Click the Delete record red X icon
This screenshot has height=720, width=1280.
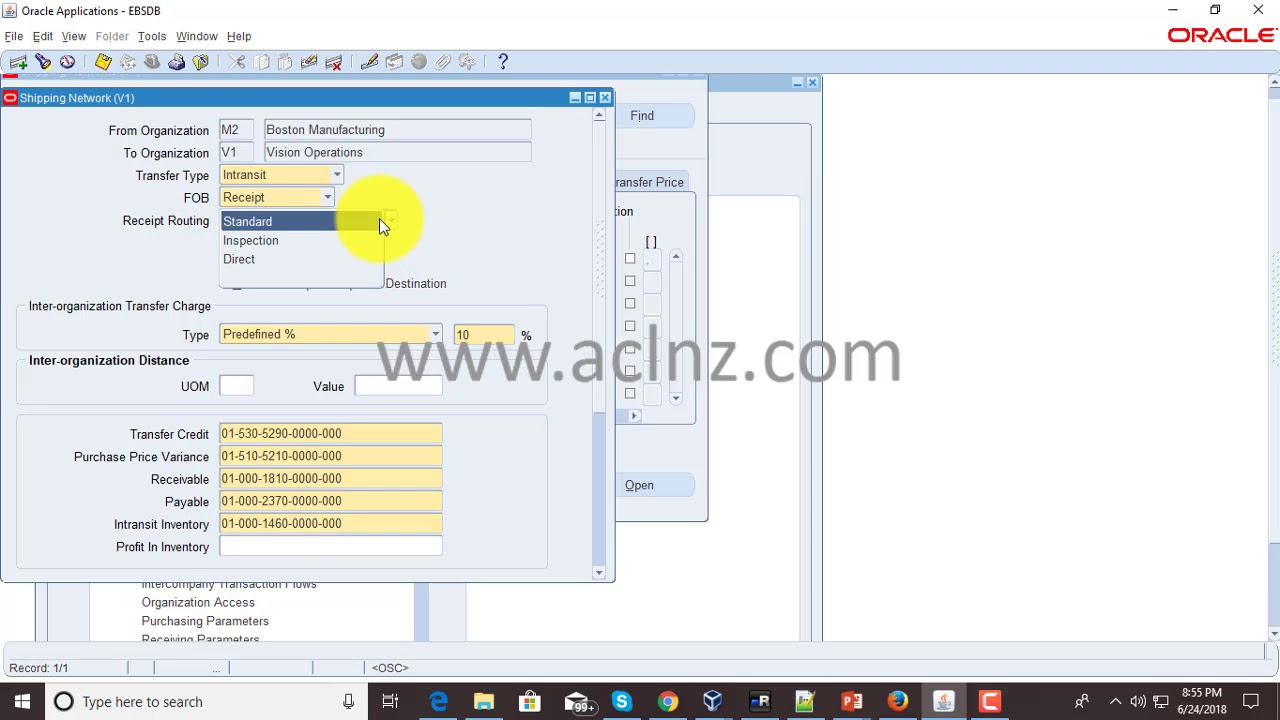pos(334,62)
